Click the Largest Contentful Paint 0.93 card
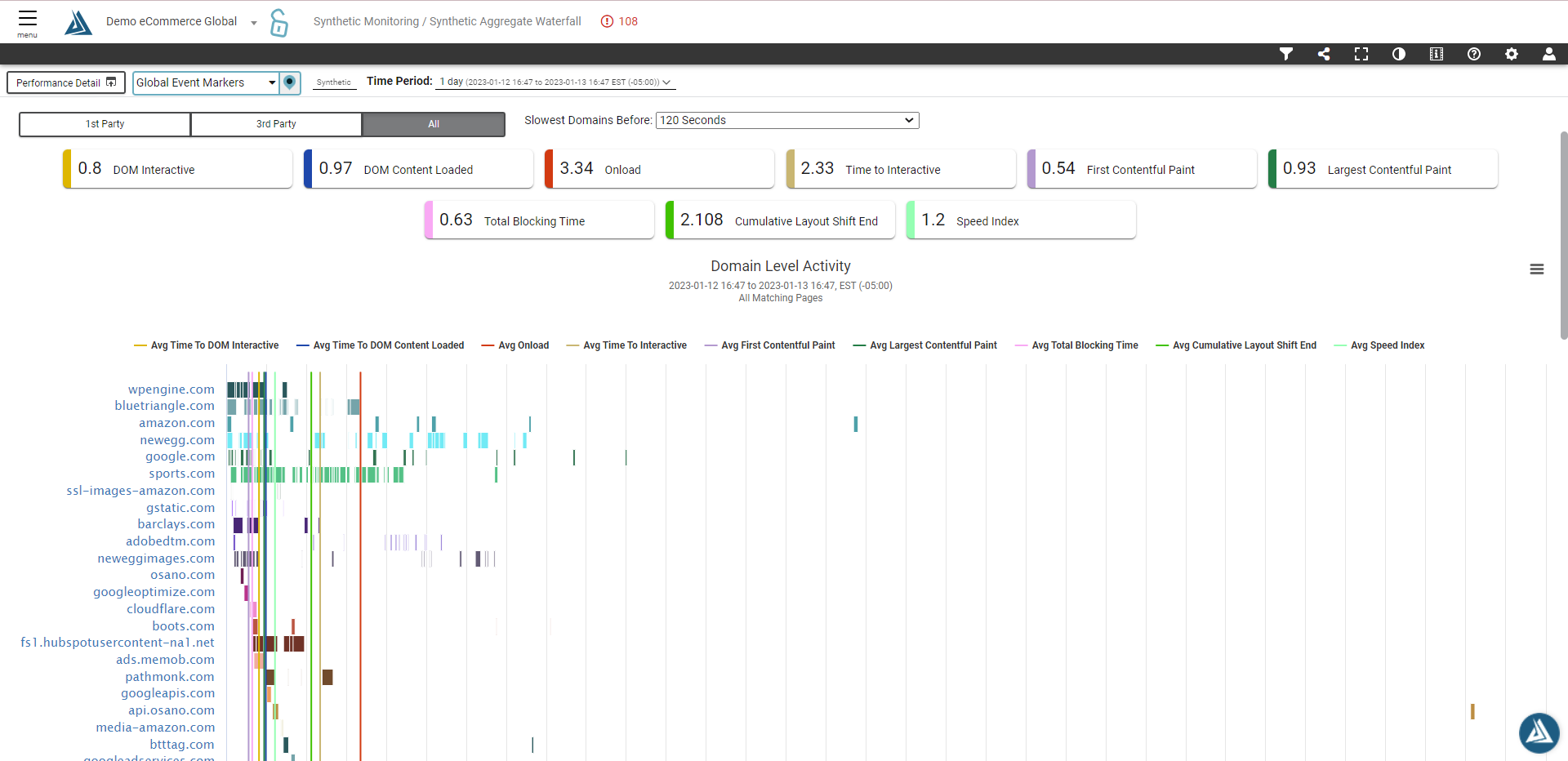1568x761 pixels. [1383, 169]
